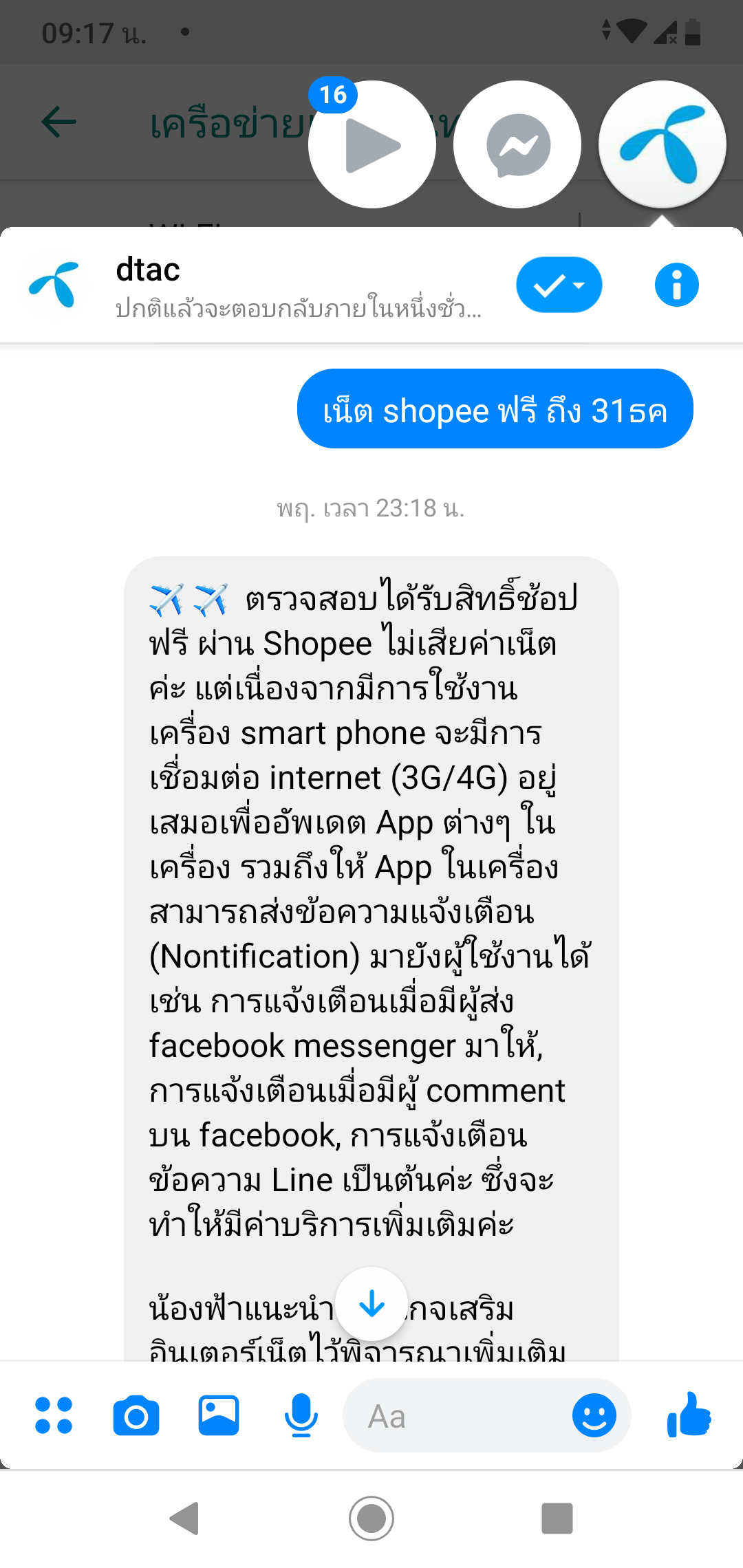Screen dimensions: 743x1568
Task: Tap the Android back navigation button
Action: point(184,1518)
